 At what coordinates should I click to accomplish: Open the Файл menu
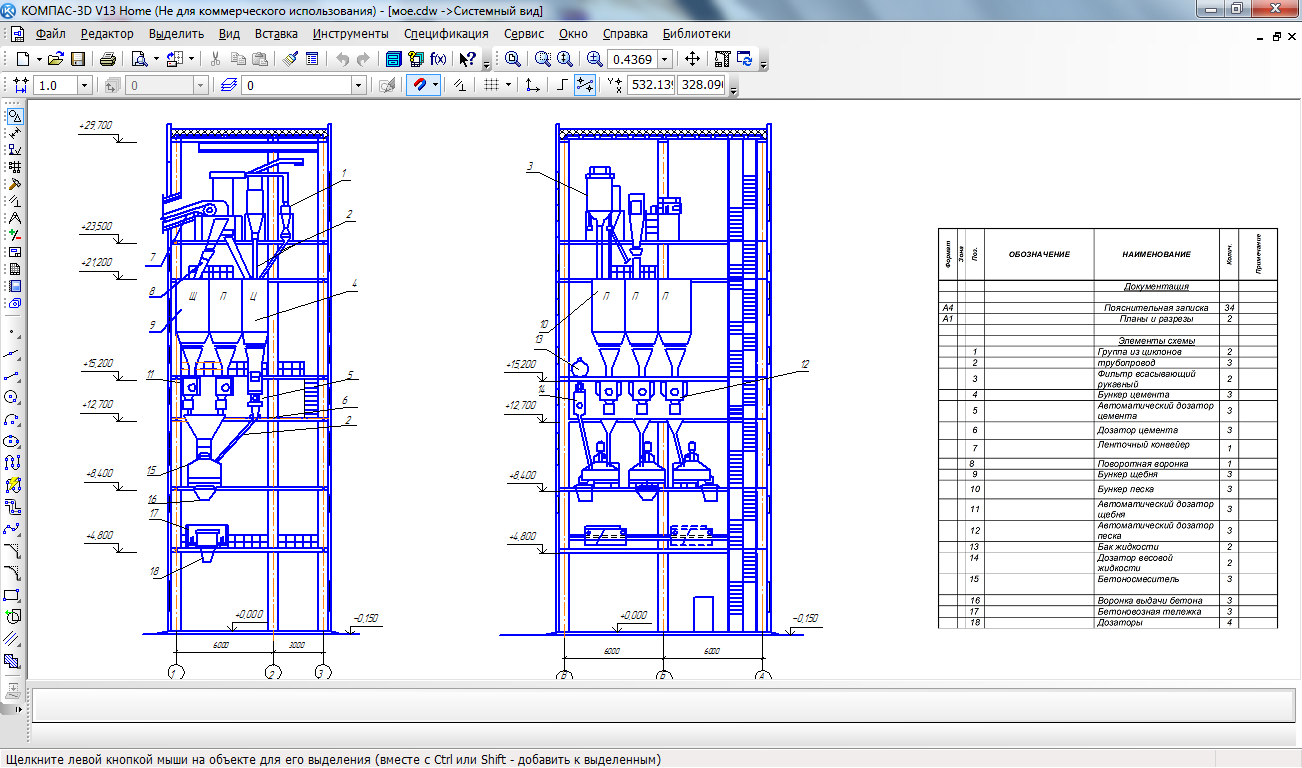[x=50, y=33]
